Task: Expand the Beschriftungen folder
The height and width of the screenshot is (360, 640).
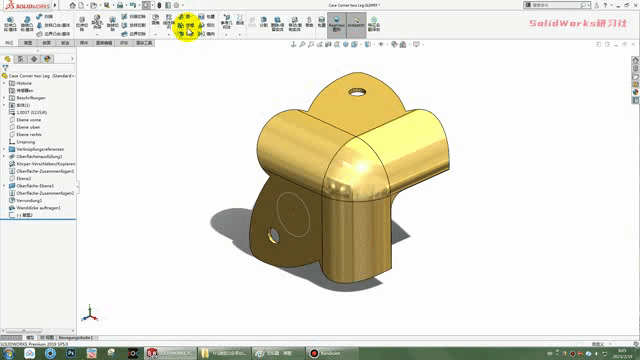Action: (x=4, y=98)
